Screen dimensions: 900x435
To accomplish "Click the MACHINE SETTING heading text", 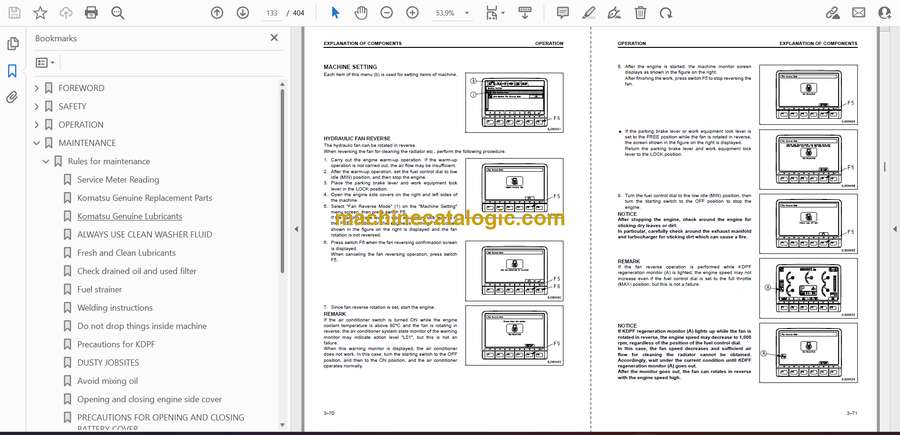I will pos(350,67).
